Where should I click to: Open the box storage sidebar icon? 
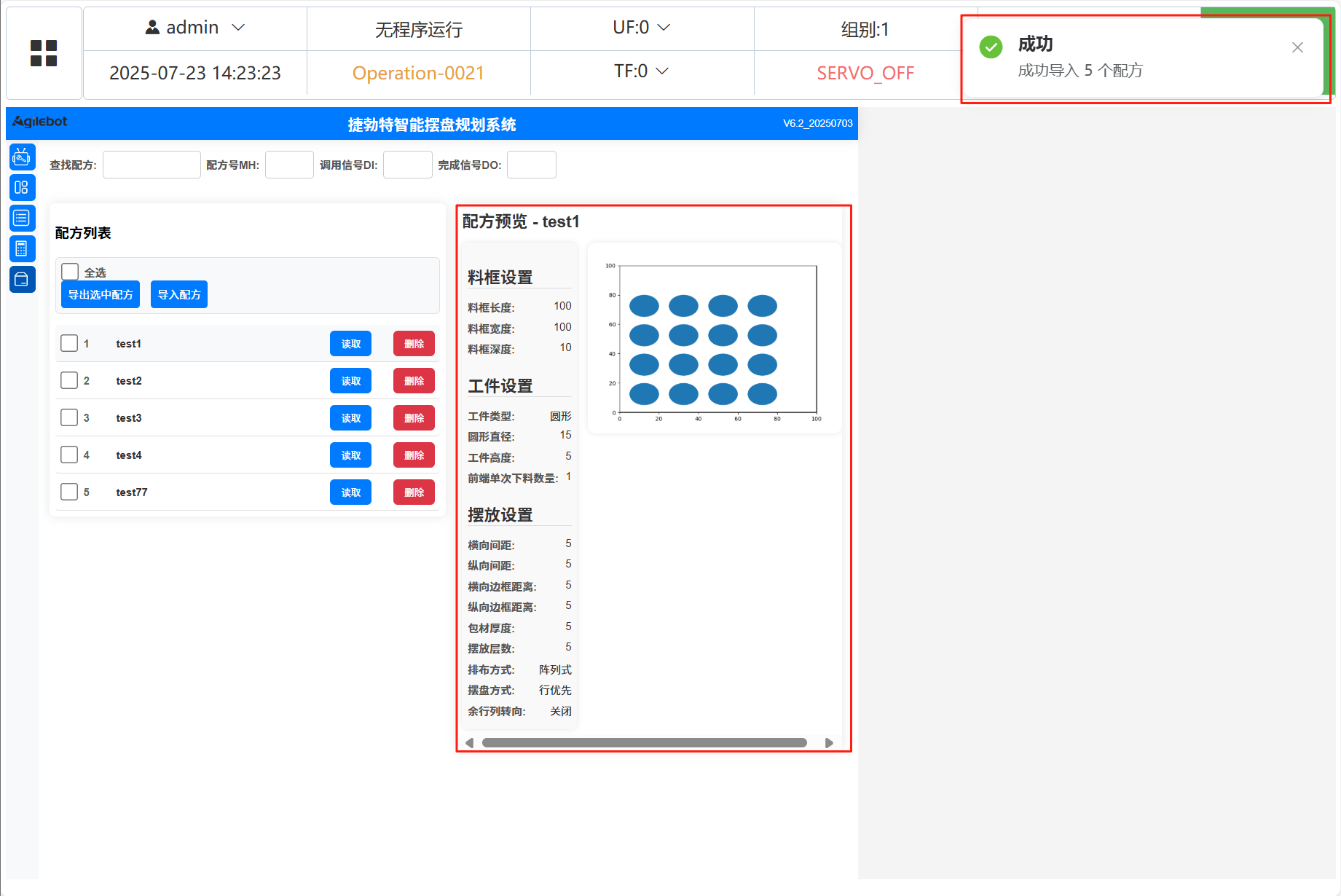[x=22, y=279]
